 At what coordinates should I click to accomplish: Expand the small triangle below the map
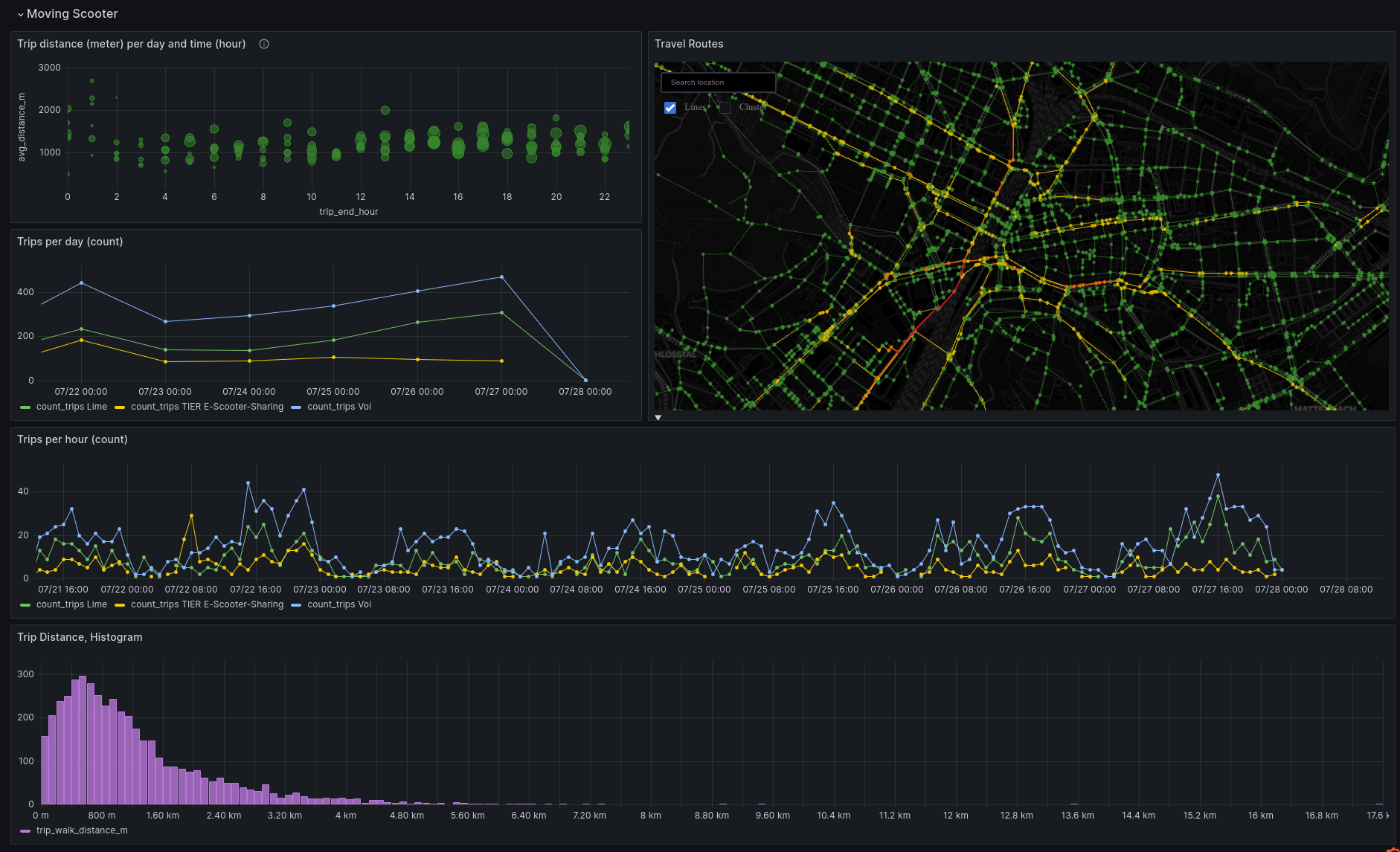click(x=658, y=418)
